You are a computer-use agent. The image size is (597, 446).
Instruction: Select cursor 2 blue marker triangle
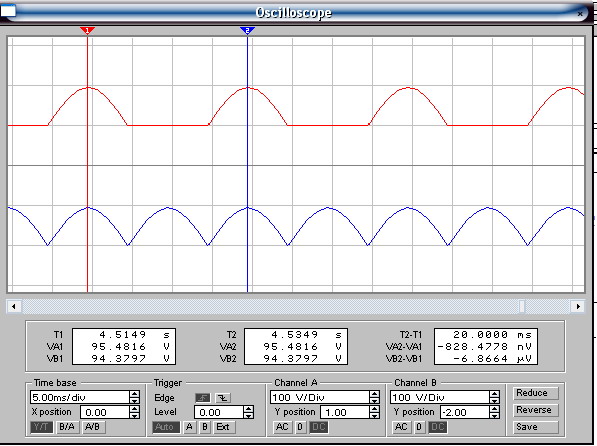pos(247,30)
